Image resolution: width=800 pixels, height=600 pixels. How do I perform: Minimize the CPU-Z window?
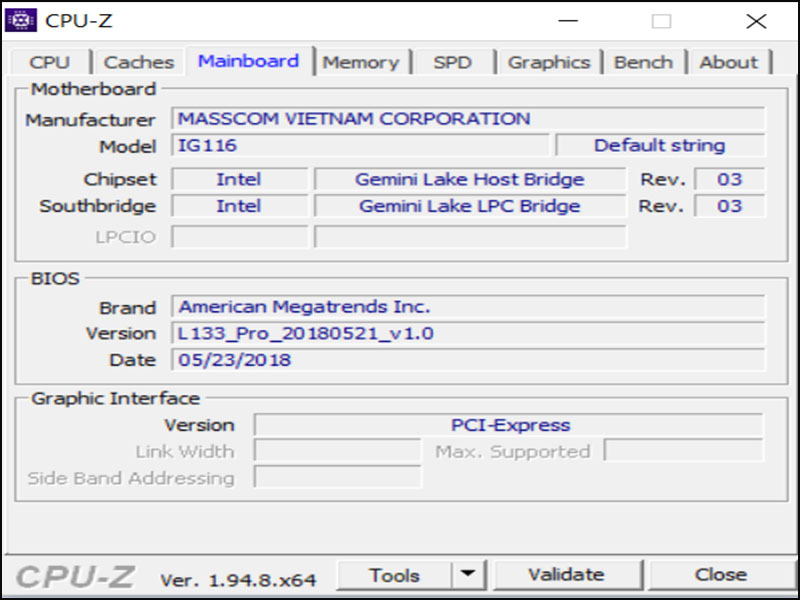568,21
